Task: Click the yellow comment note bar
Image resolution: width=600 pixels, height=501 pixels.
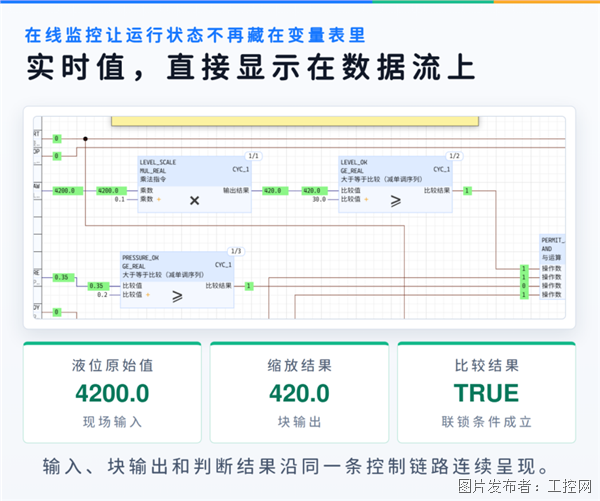Action: click(295, 121)
